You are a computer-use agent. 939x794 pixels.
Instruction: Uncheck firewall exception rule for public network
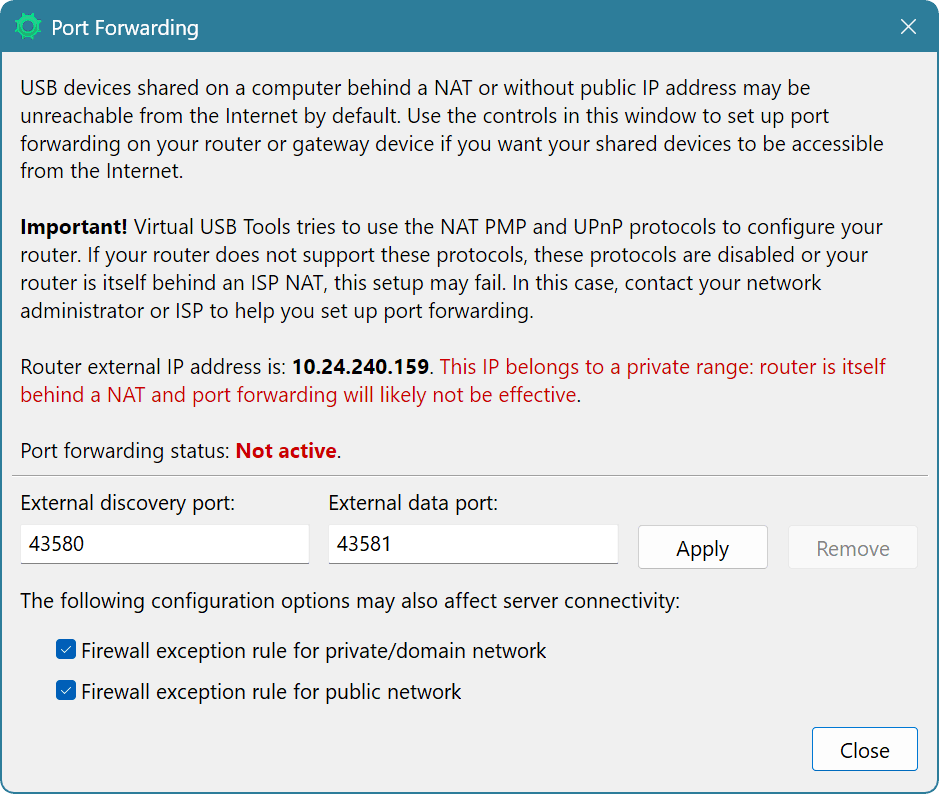point(65,690)
